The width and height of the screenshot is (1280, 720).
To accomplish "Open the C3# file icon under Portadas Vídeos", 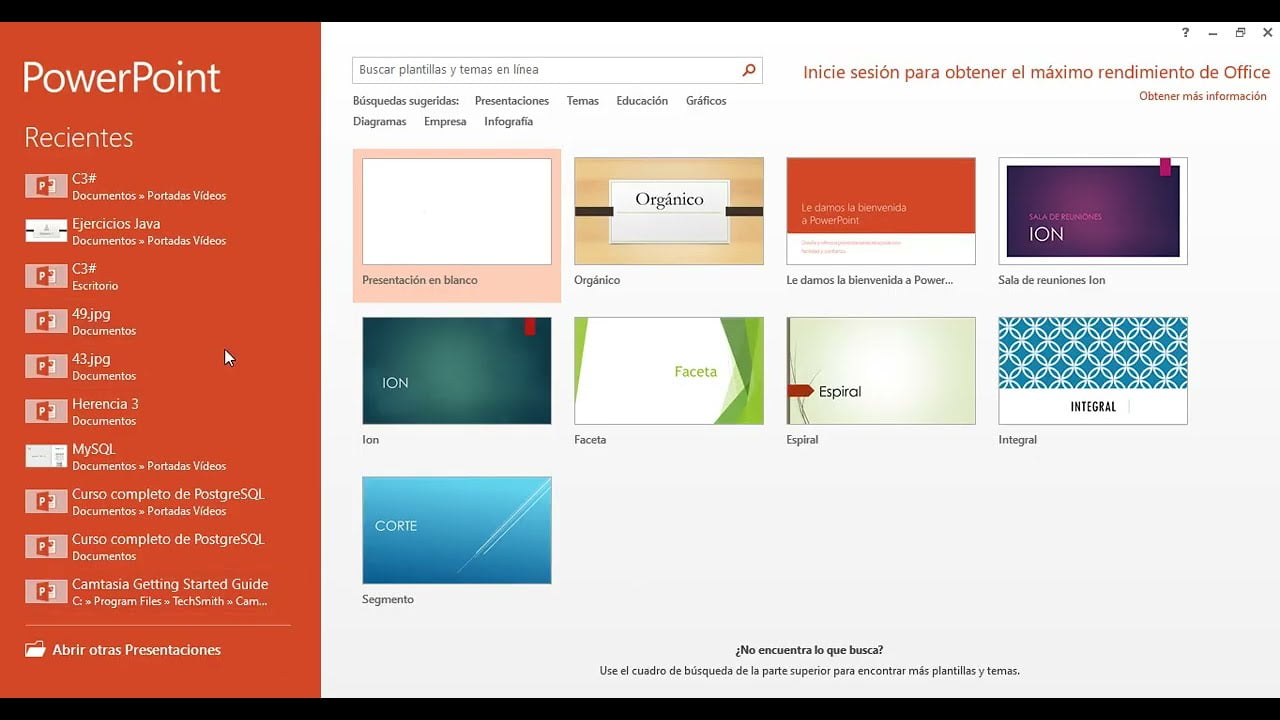I will 46,186.
